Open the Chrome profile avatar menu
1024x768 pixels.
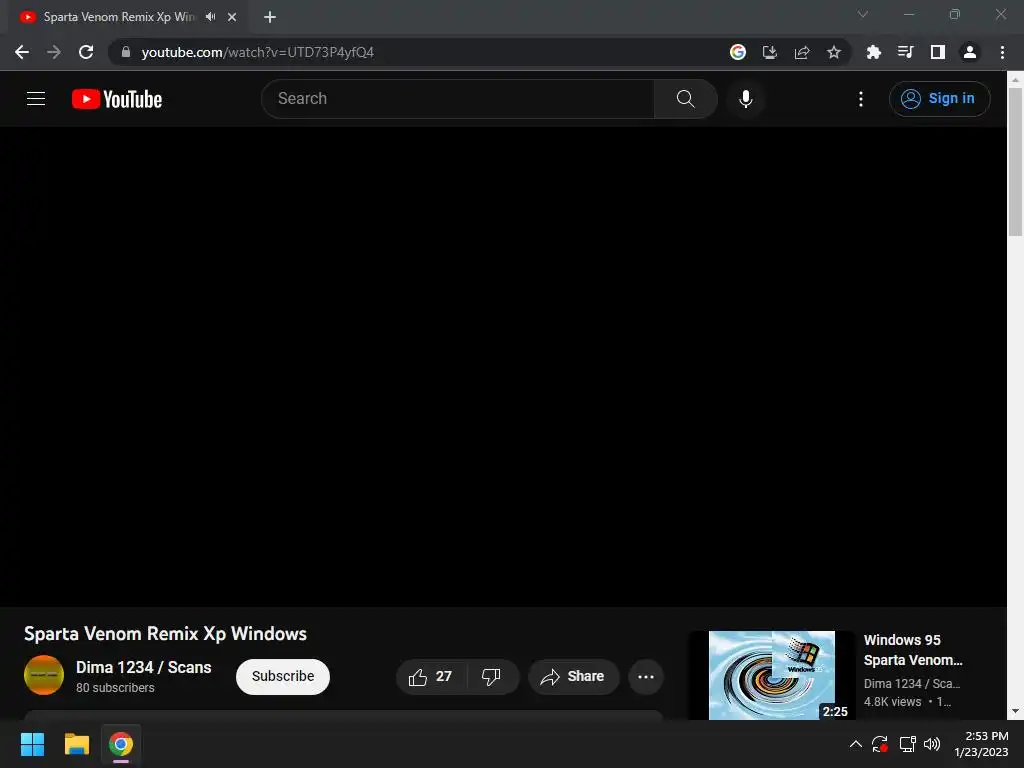(x=970, y=52)
